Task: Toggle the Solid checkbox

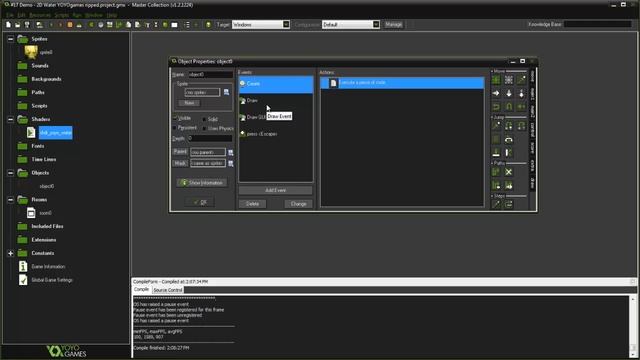Action: tap(204, 119)
